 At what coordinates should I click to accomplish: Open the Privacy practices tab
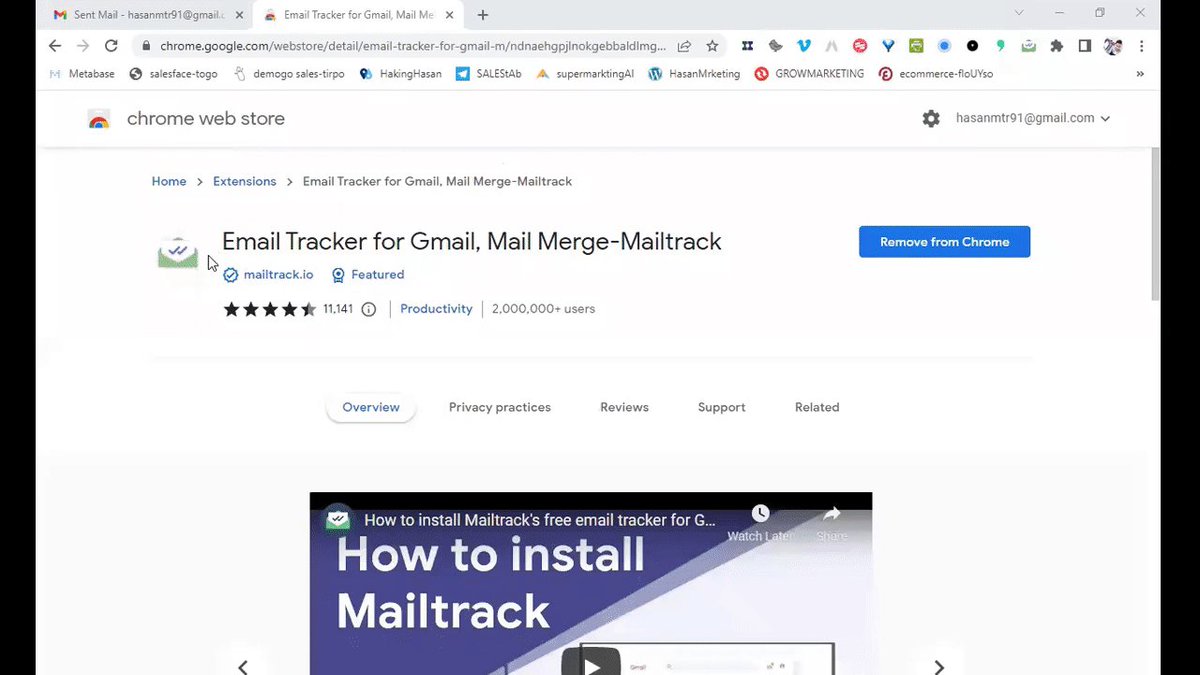coord(500,407)
